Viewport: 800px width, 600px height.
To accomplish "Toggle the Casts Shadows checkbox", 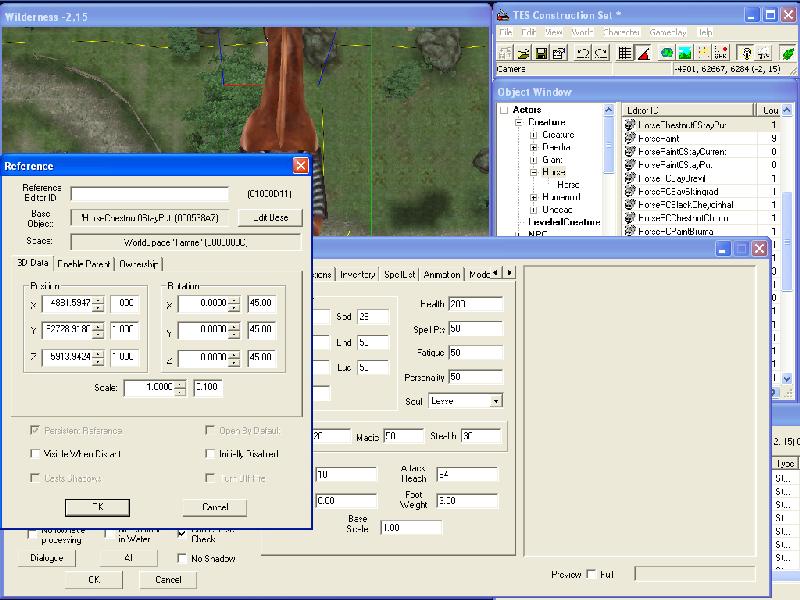I will pos(35,478).
